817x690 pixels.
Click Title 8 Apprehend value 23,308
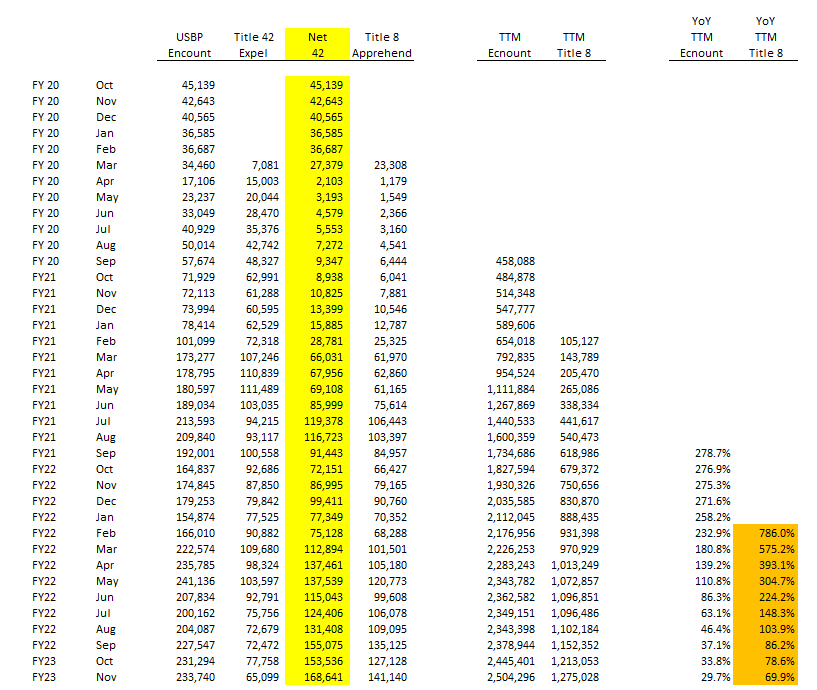click(x=390, y=165)
